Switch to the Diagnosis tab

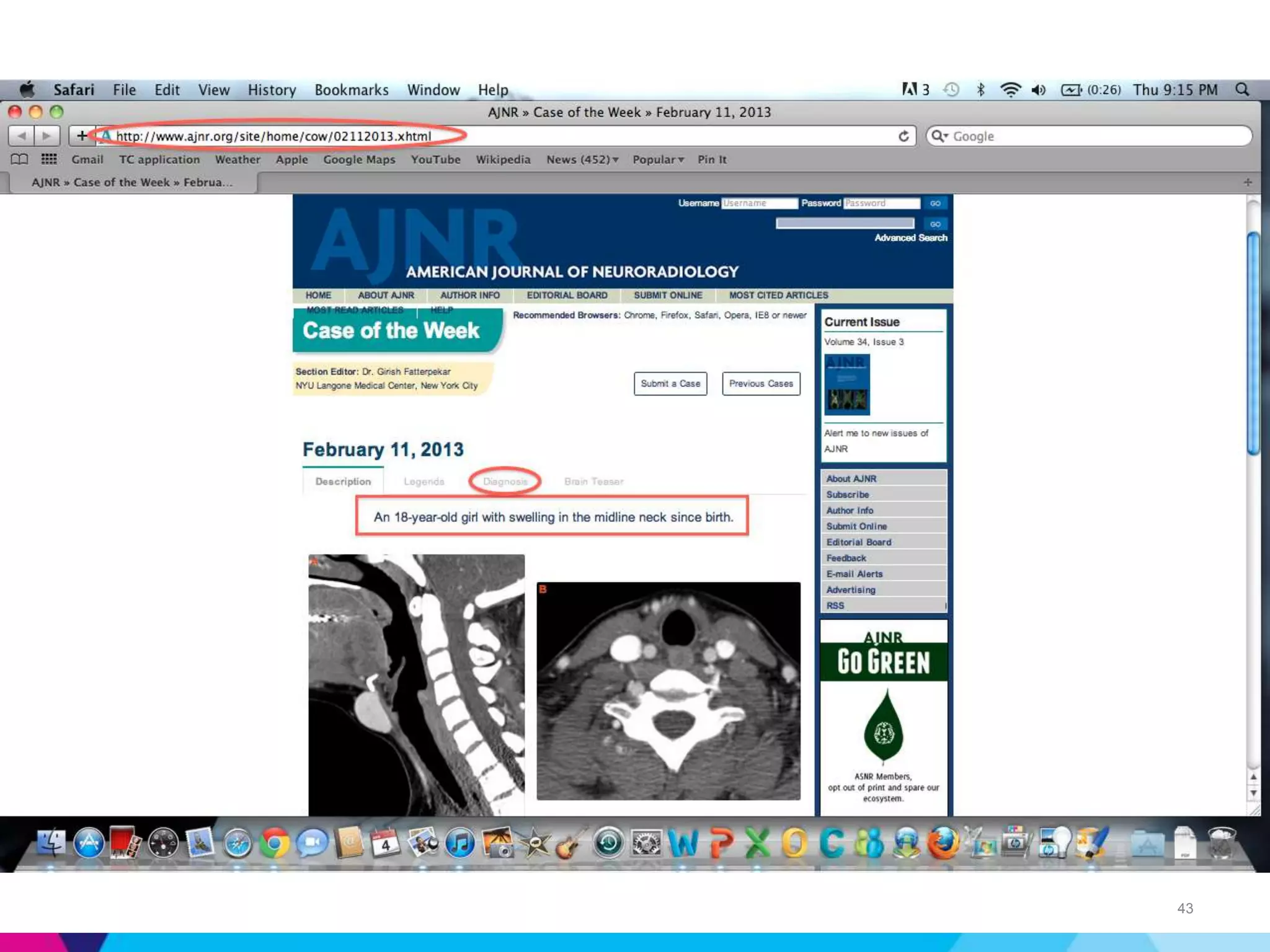coord(505,482)
